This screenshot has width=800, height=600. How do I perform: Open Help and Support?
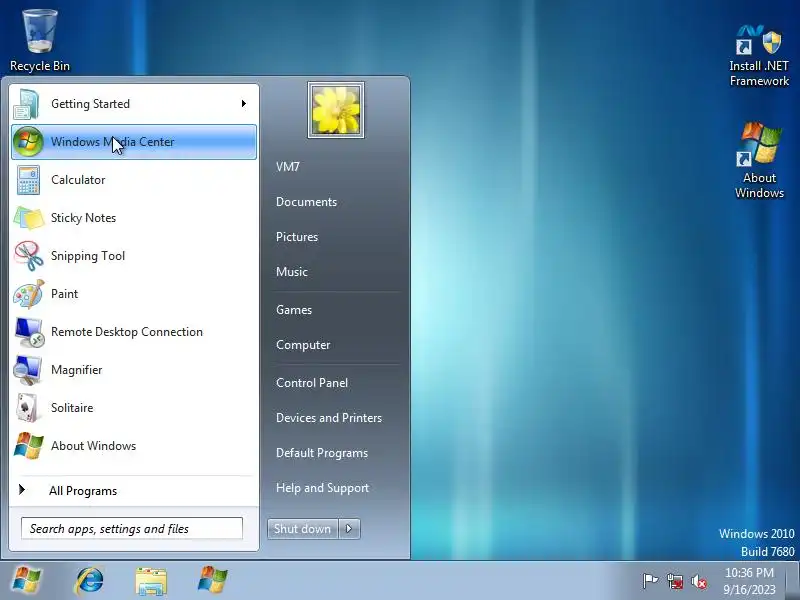(322, 488)
